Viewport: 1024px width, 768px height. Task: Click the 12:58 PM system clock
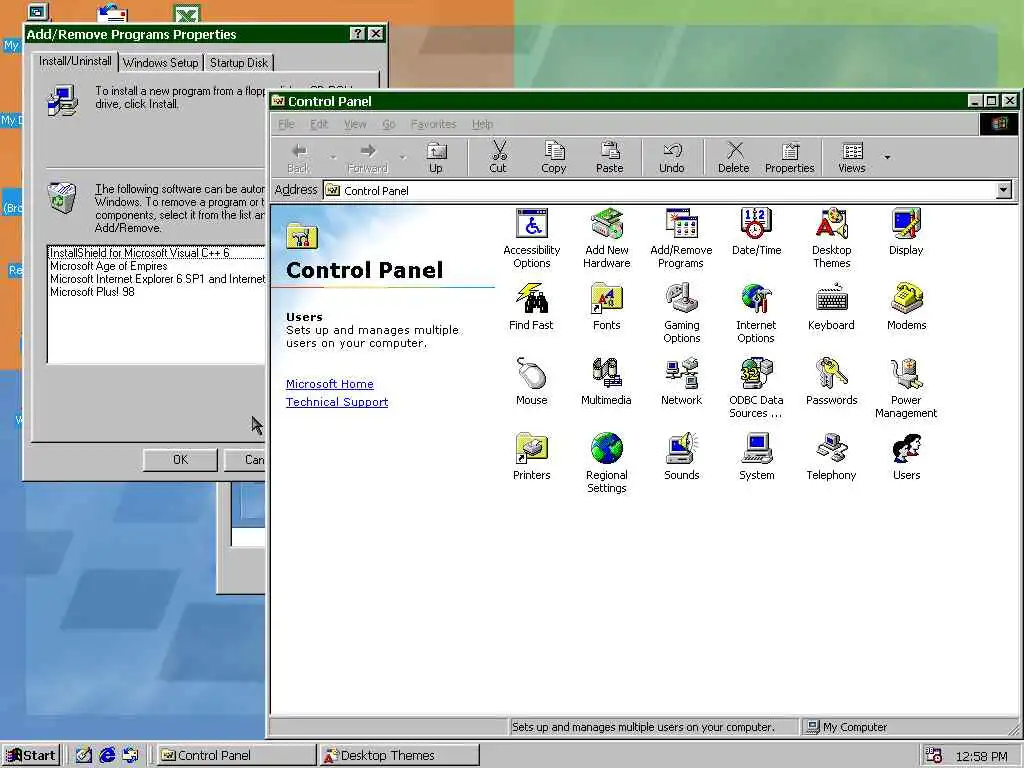(x=982, y=756)
